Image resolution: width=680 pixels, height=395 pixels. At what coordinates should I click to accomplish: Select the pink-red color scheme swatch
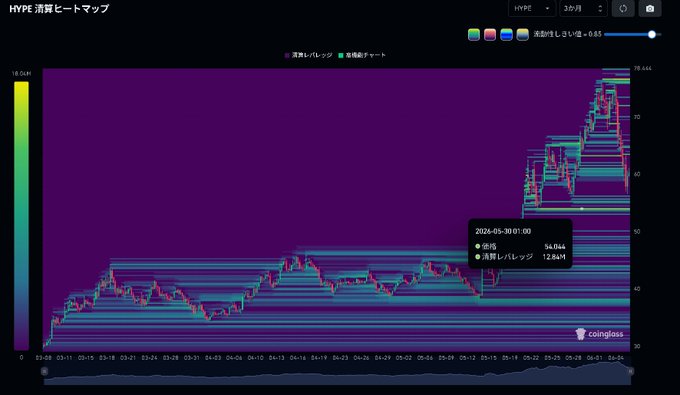tap(490, 35)
